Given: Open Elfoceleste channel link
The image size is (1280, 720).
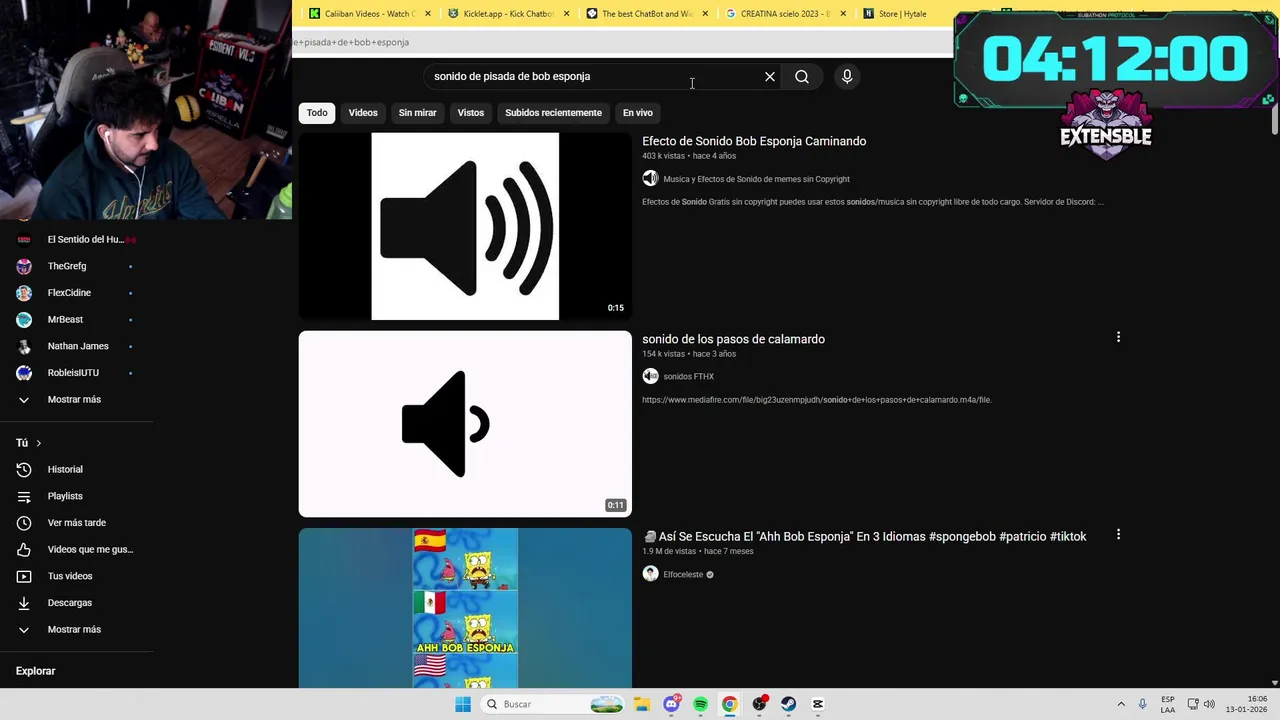Looking at the screenshot, I should coord(683,575).
